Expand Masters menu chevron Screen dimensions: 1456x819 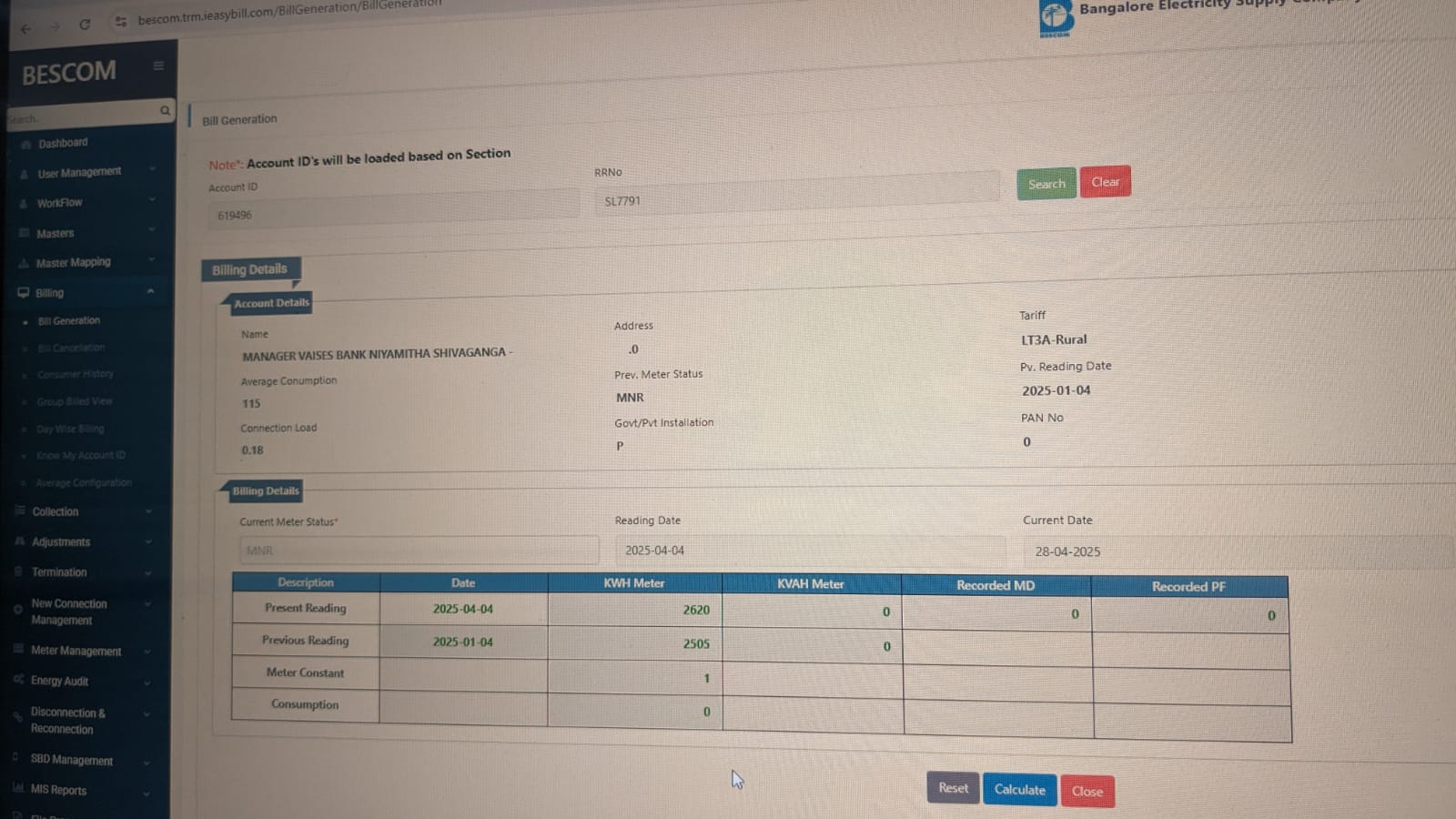pyautogui.click(x=151, y=230)
